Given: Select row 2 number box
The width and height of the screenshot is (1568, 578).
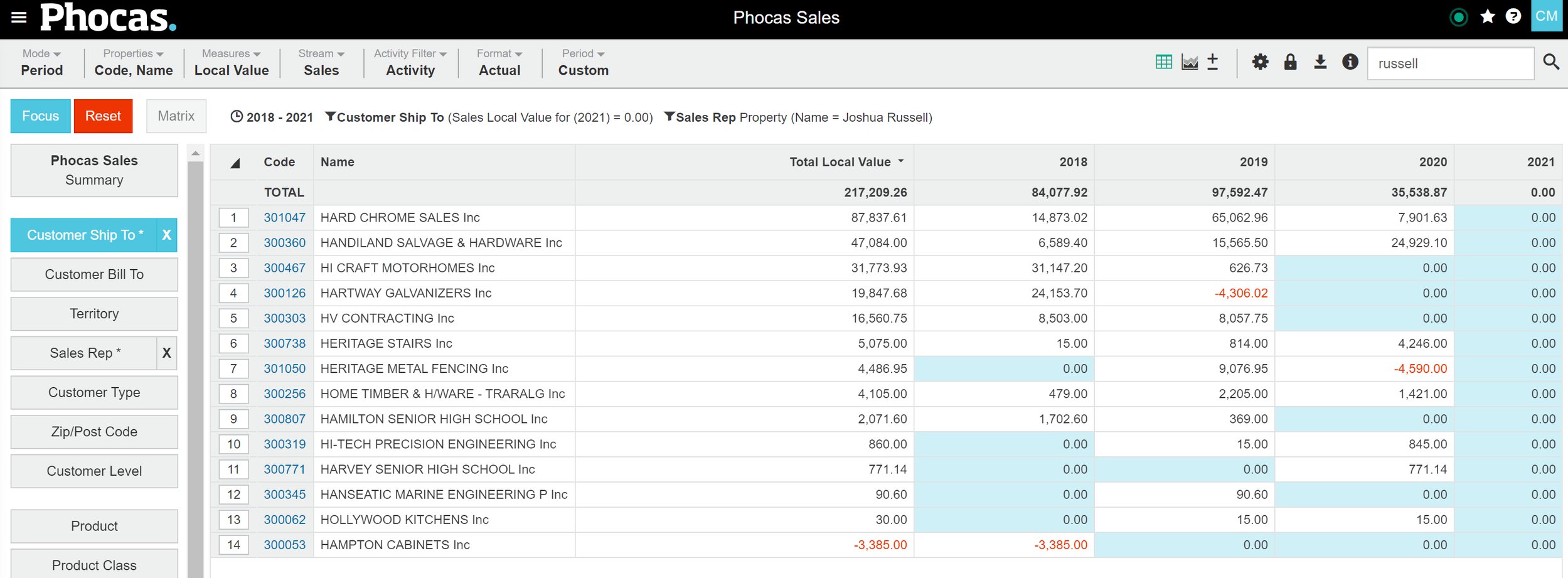Looking at the screenshot, I should pyautogui.click(x=233, y=243).
